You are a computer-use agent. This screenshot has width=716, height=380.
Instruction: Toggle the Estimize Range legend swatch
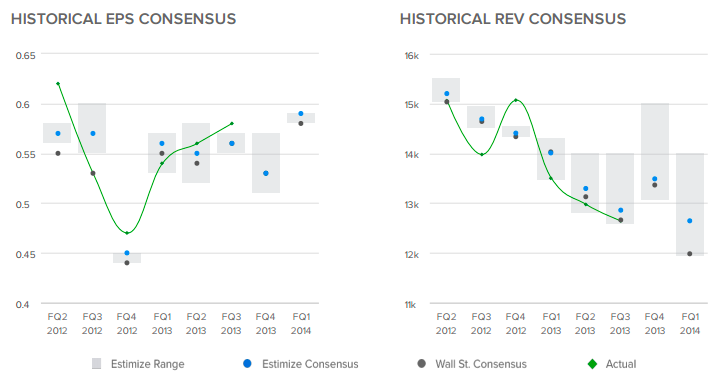coord(96,364)
